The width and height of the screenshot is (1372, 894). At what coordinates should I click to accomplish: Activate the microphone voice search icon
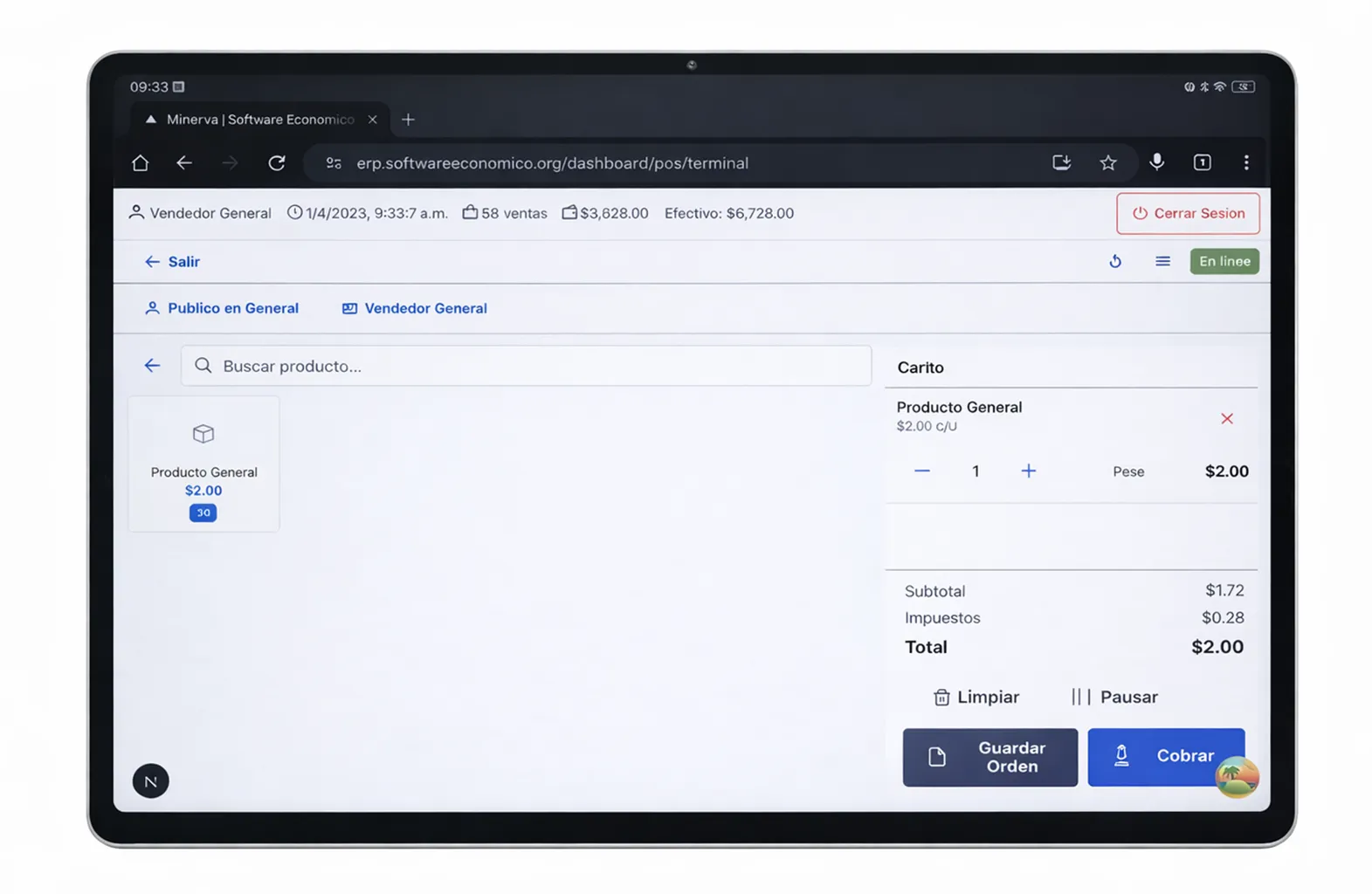click(x=1156, y=162)
